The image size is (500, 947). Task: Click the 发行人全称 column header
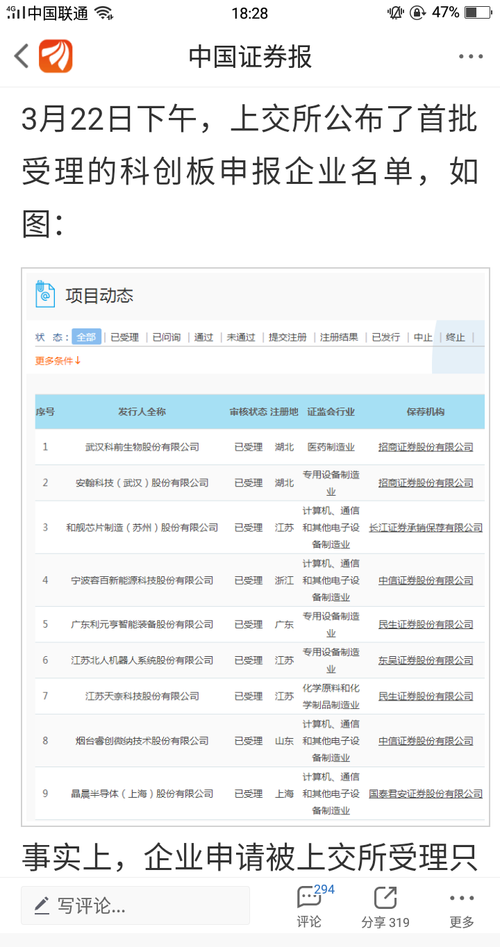[142, 412]
